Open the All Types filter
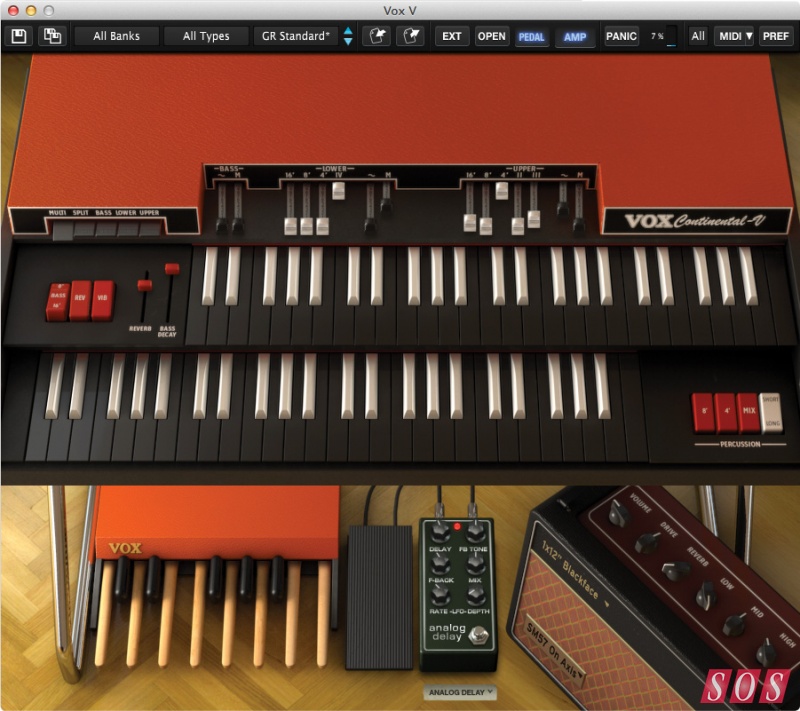 pos(206,37)
